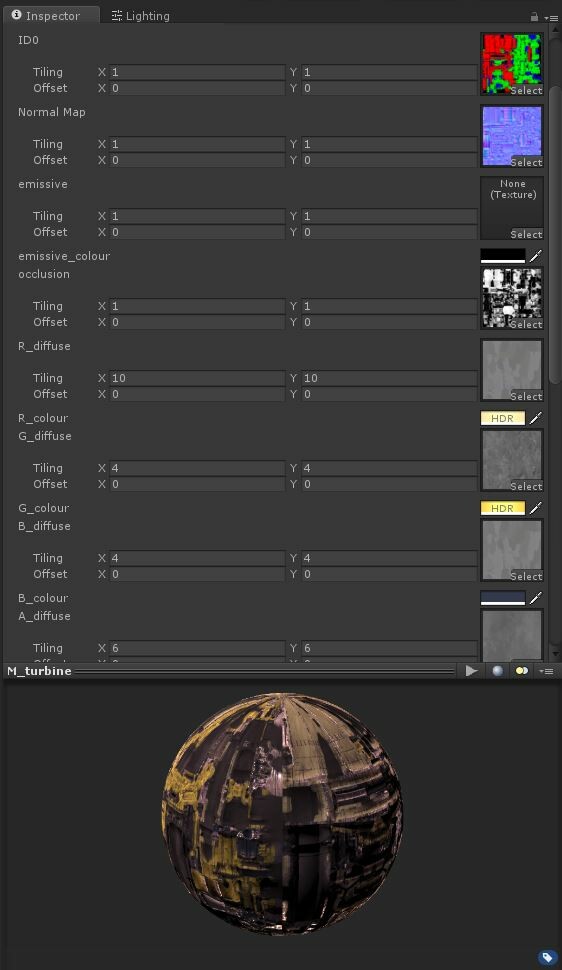
Task: Click the asset label tag icon
Action: coord(547,957)
